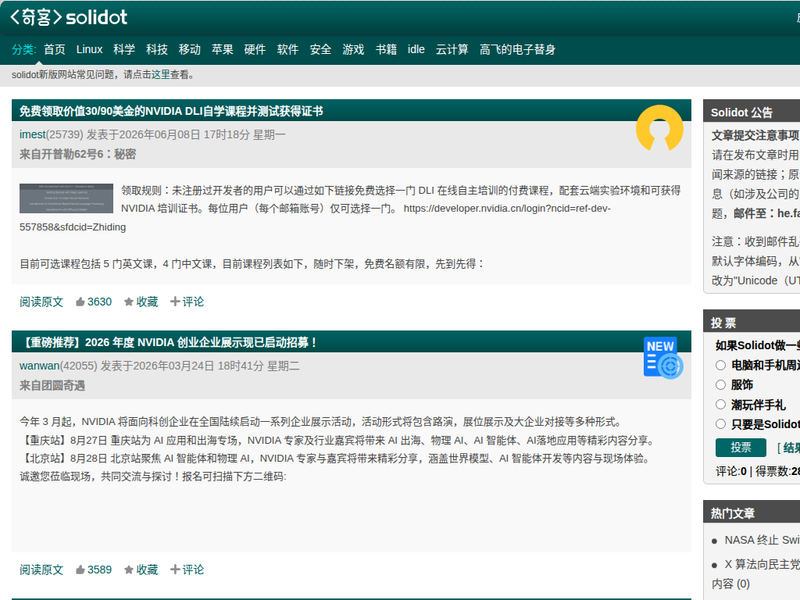Click thumbs-up icon with 3630 likes
The image size is (800, 600).
(80, 302)
